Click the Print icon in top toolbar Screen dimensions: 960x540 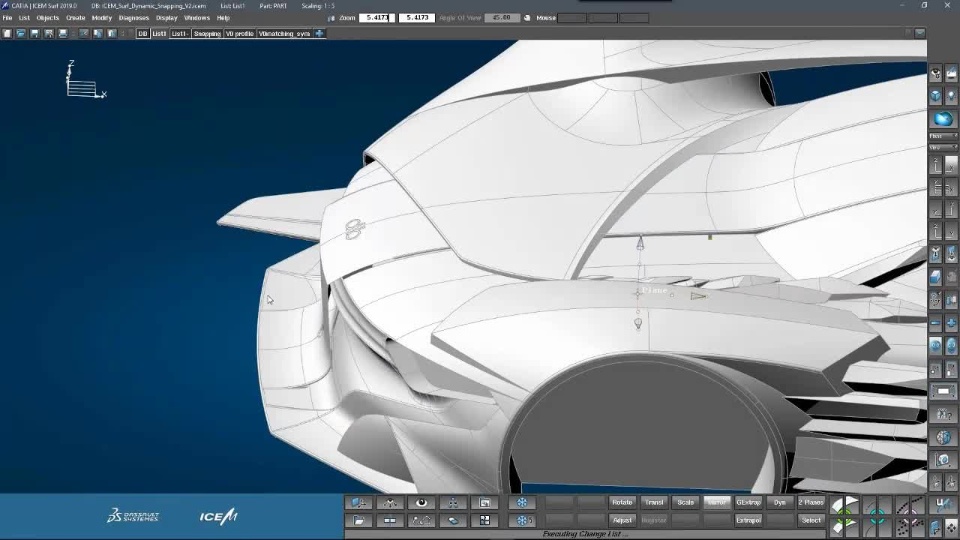63,34
